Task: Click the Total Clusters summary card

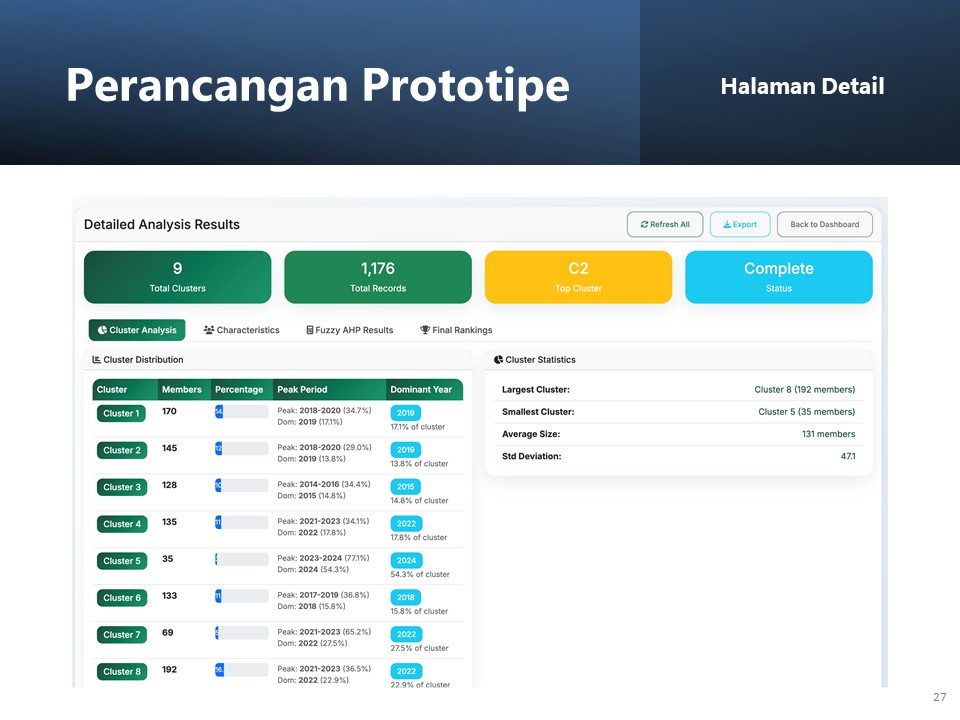Action: tap(177, 277)
